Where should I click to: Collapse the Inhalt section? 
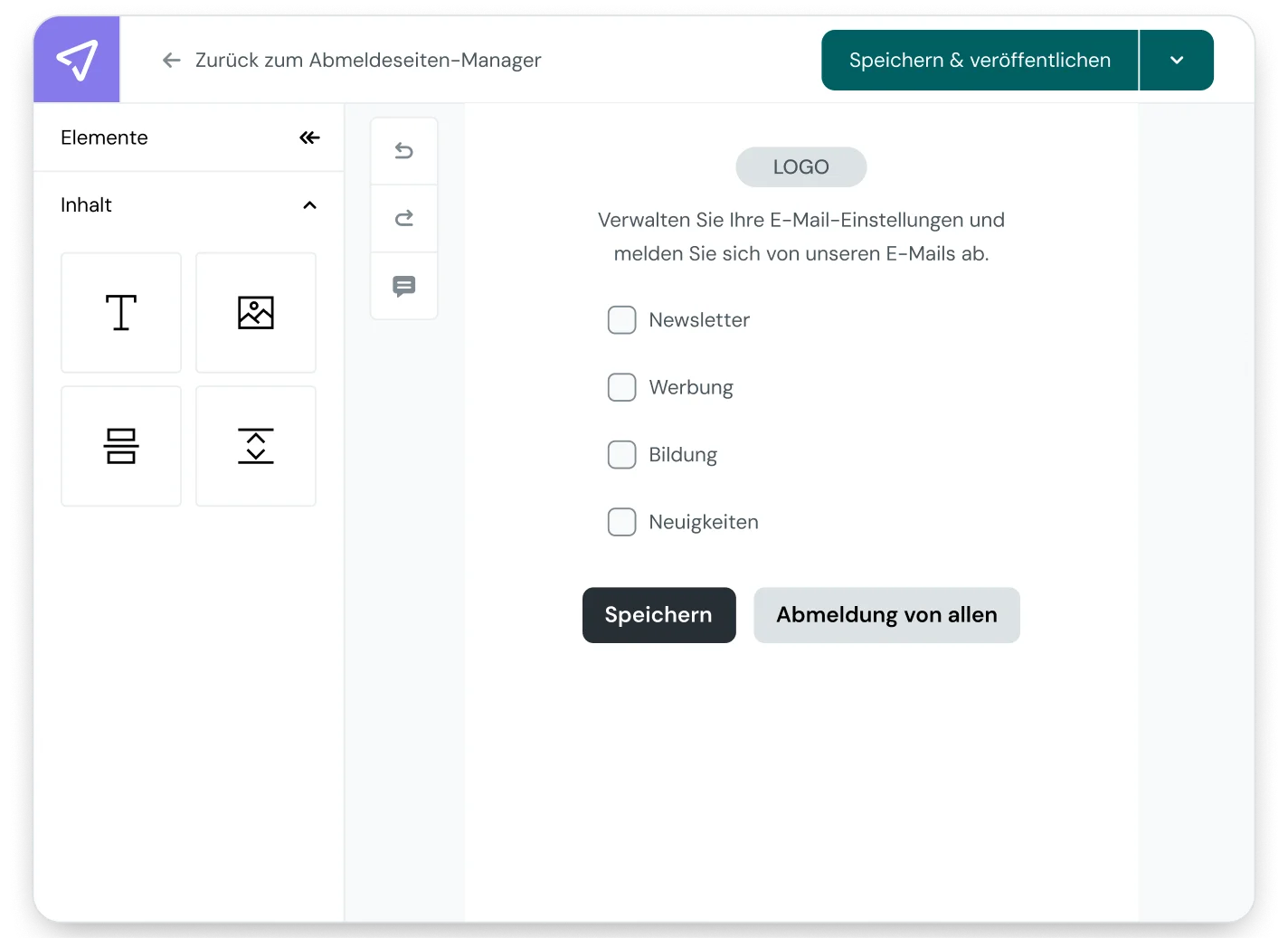pos(309,205)
